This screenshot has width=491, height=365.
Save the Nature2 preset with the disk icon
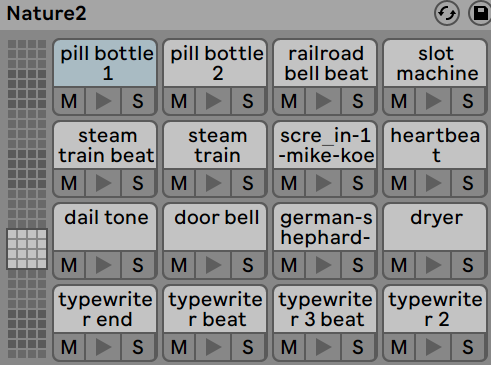point(480,13)
